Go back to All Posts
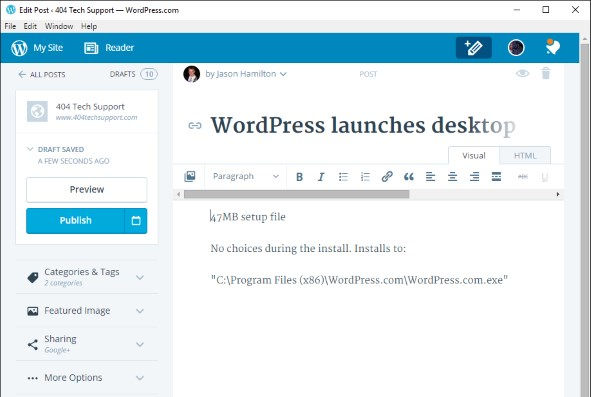 [42, 75]
